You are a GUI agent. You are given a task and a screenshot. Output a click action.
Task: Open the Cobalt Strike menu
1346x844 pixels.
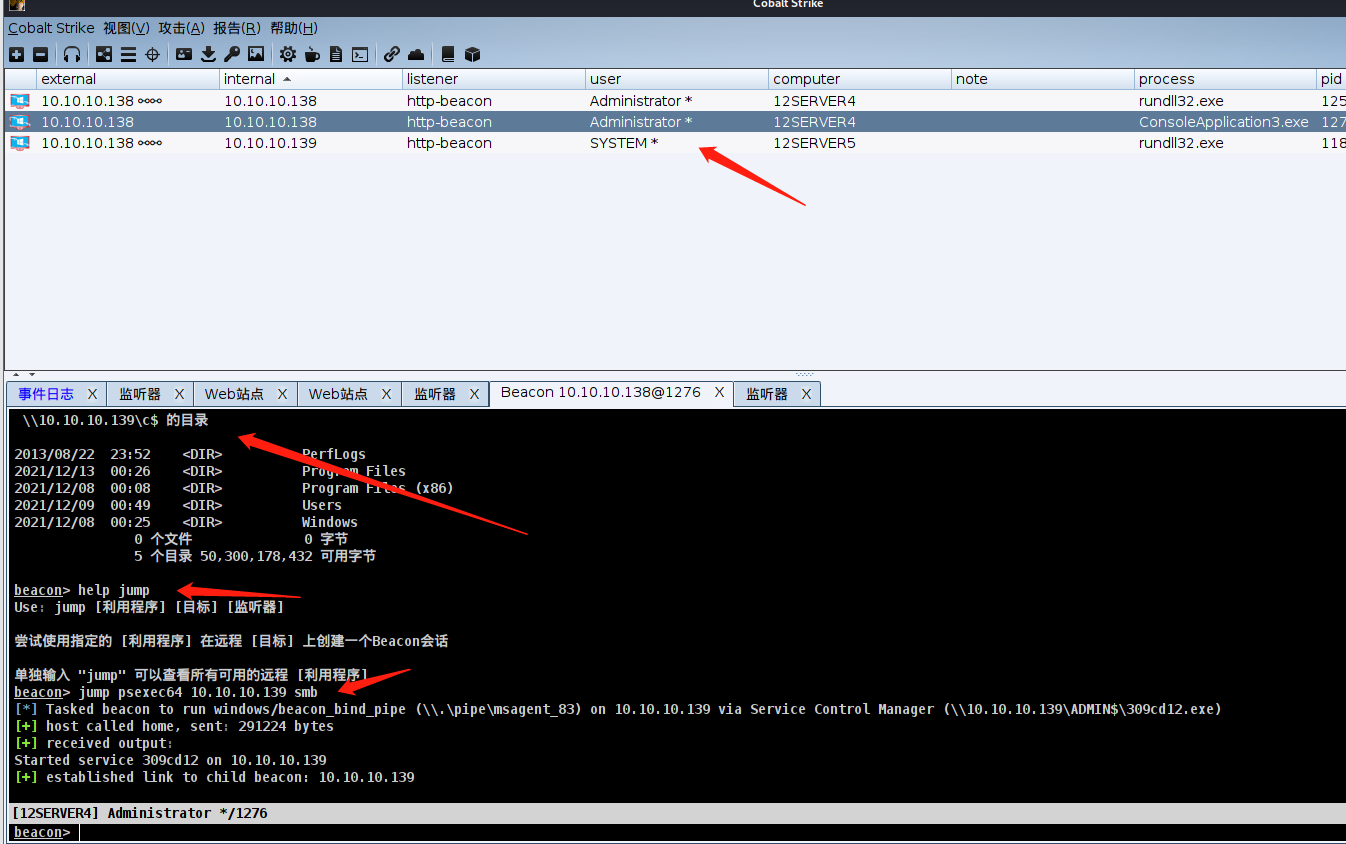pos(52,28)
